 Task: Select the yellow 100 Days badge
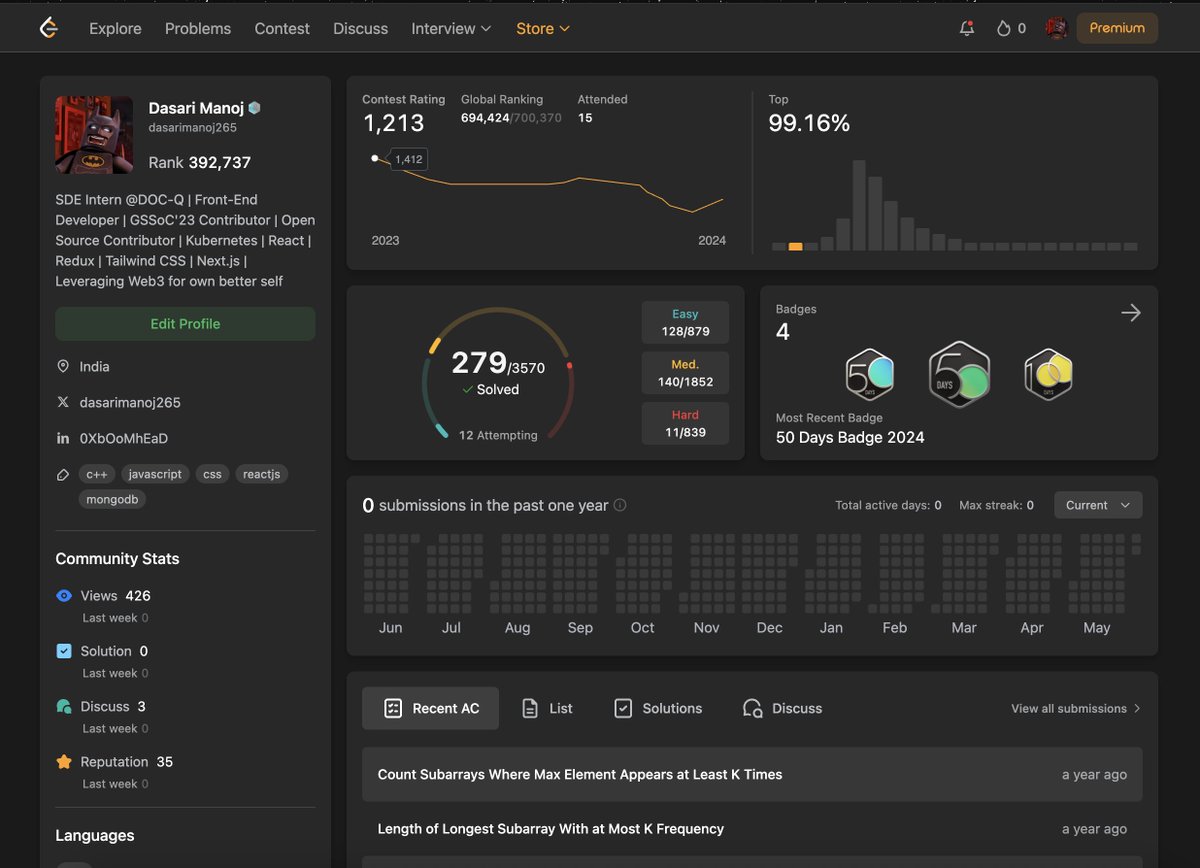(1048, 375)
